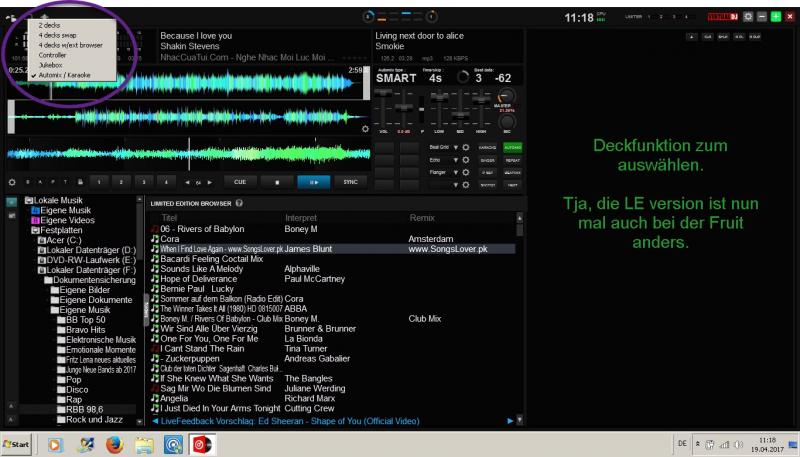This screenshot has width=800, height=457.
Task: Click the blue circular app icon in taskbar
Action: [173, 445]
